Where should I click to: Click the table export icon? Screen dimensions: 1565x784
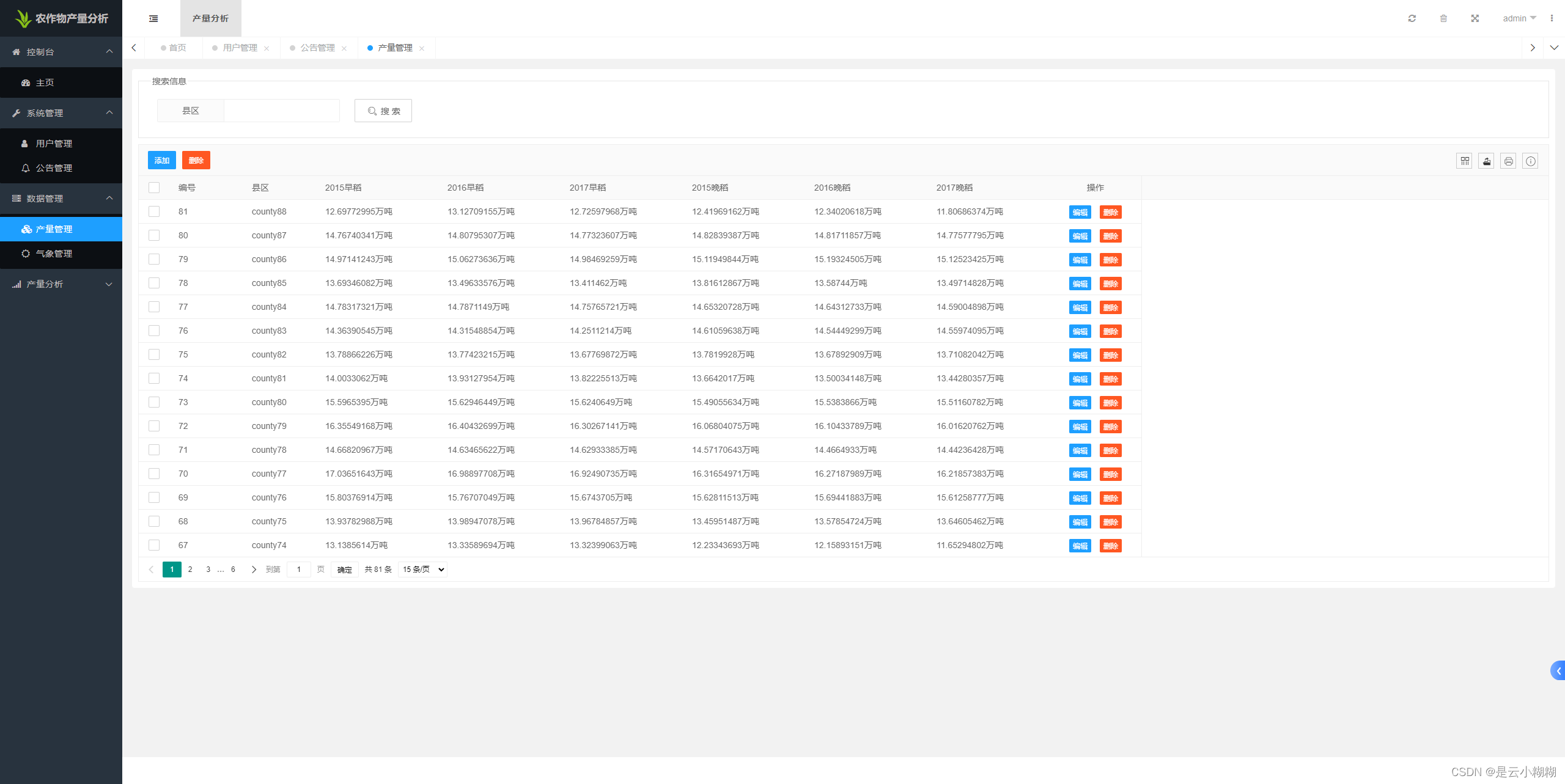click(1486, 161)
